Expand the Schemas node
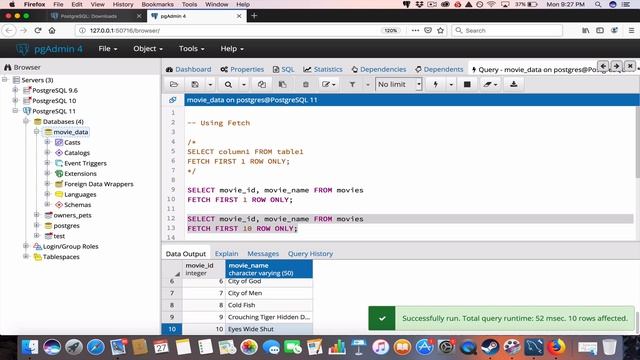Image resolution: width=640 pixels, height=360 pixels. [47, 204]
